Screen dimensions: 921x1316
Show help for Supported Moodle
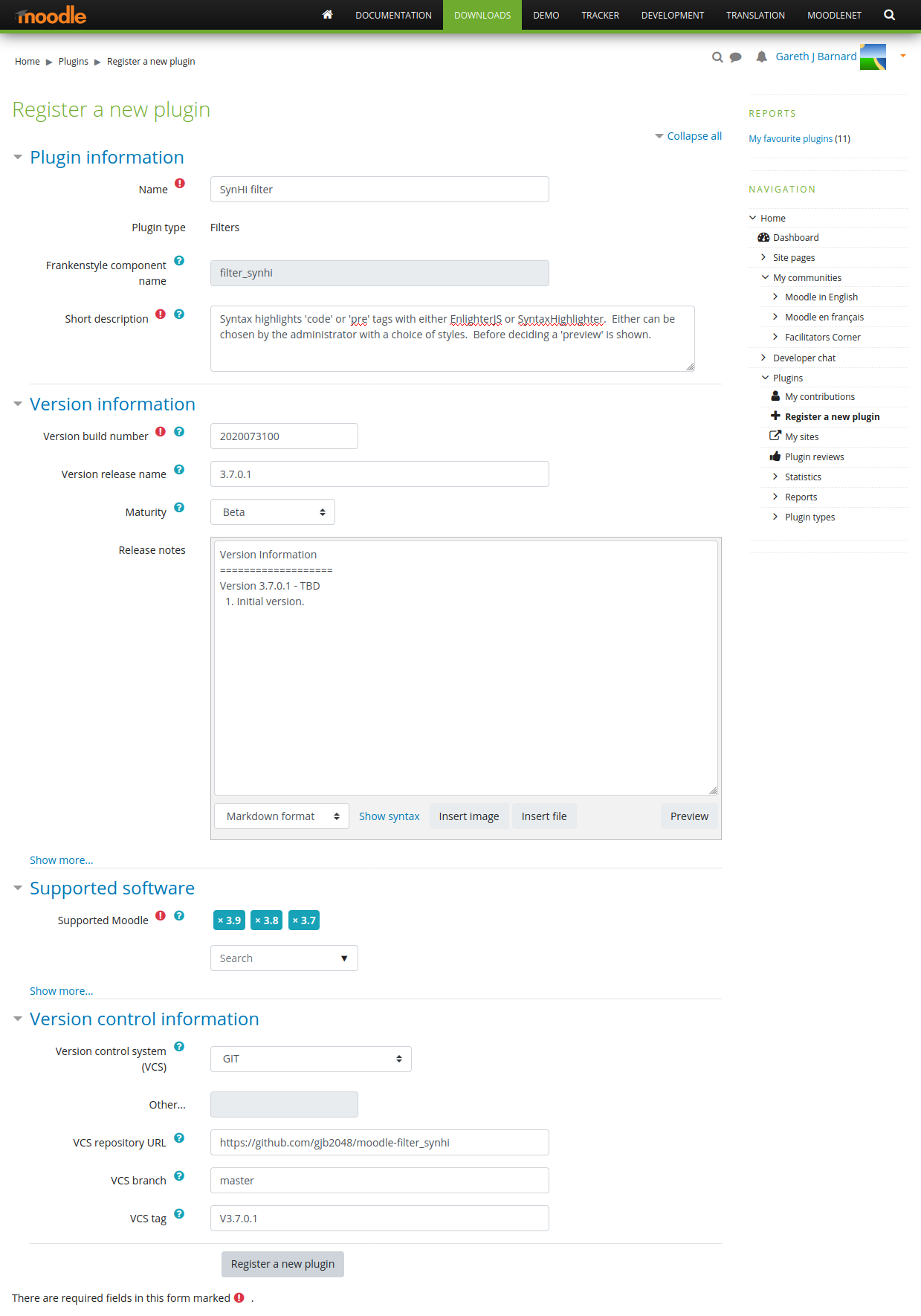coord(179,916)
